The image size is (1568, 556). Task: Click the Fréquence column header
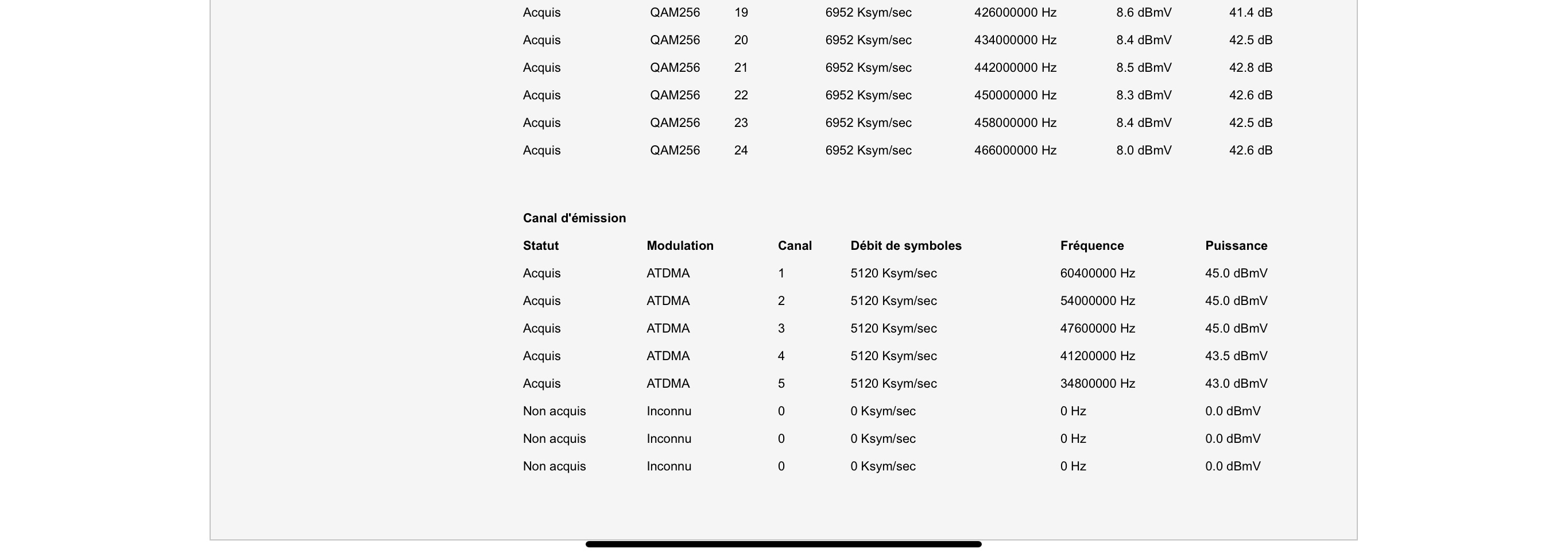[x=1092, y=245]
